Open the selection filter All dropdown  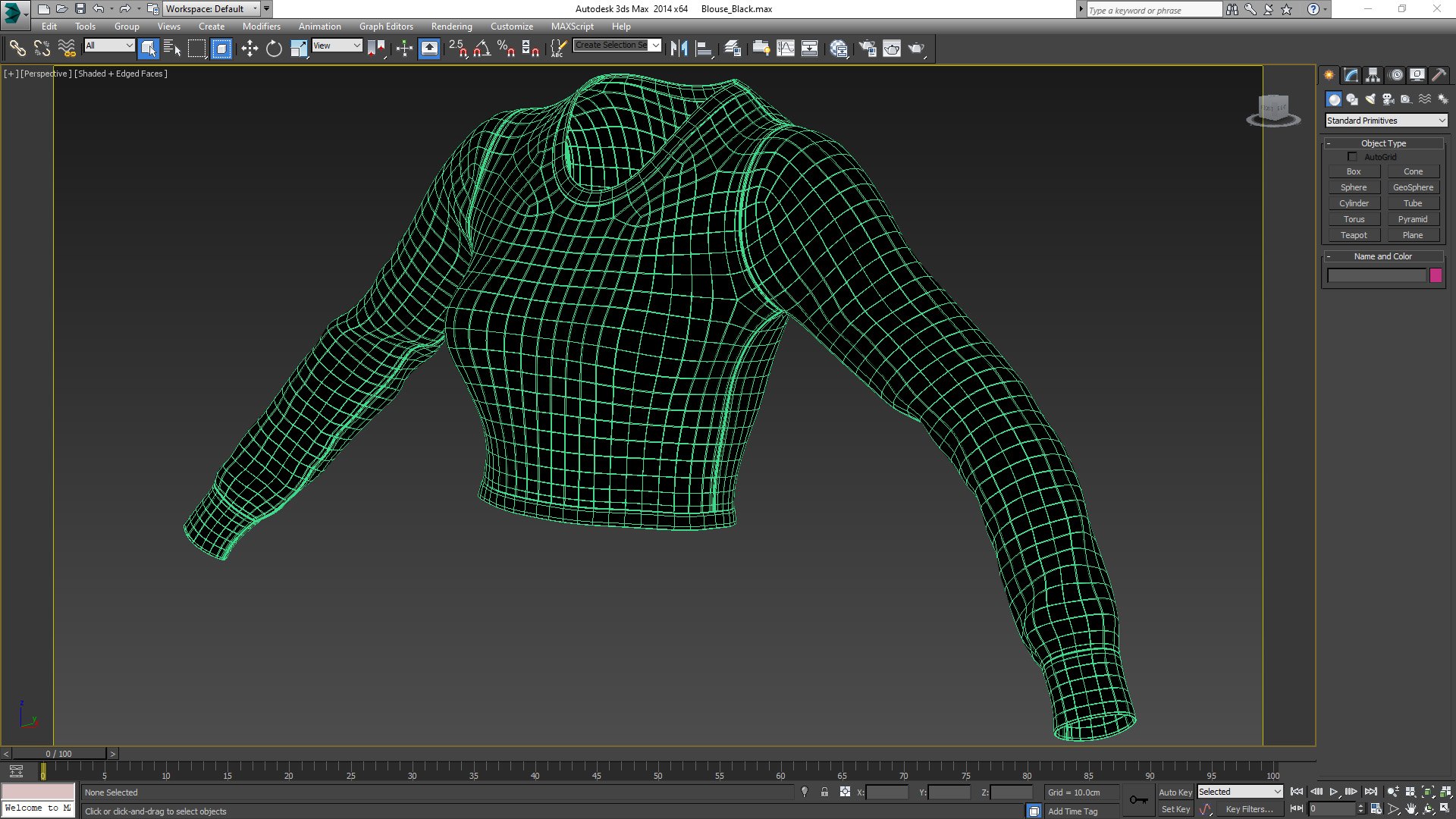pyautogui.click(x=109, y=45)
